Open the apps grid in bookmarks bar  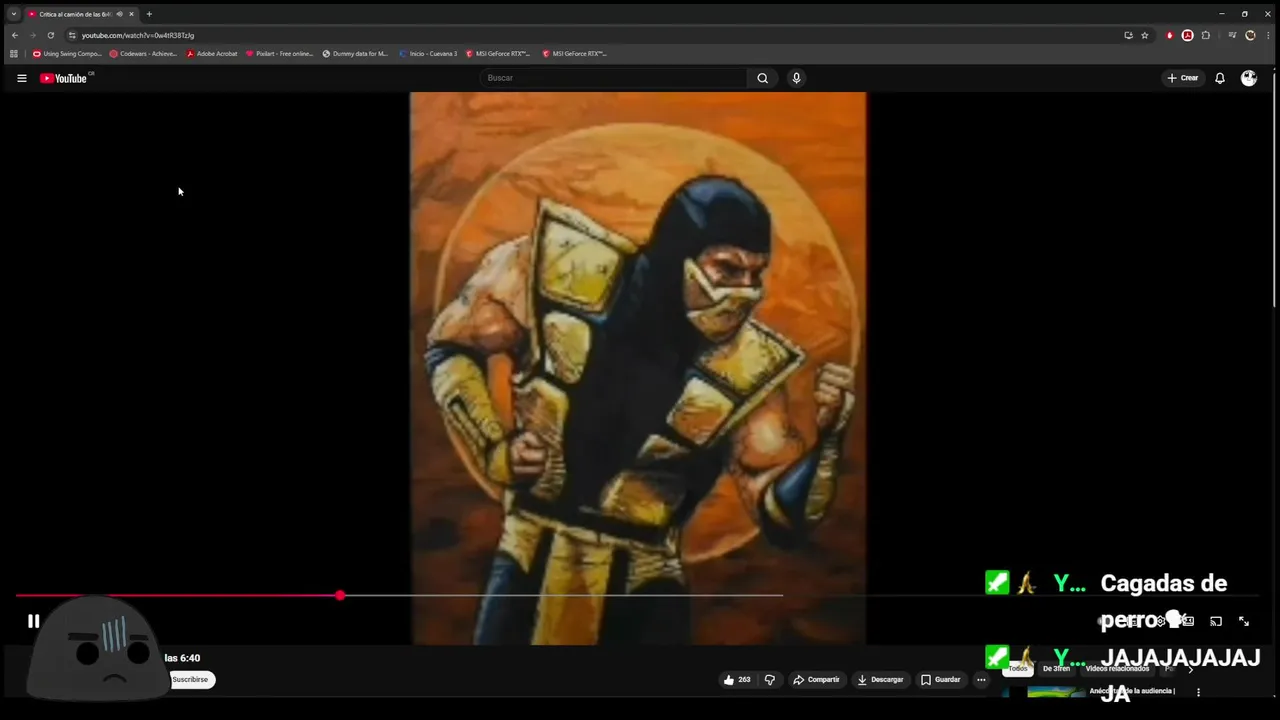[14, 54]
